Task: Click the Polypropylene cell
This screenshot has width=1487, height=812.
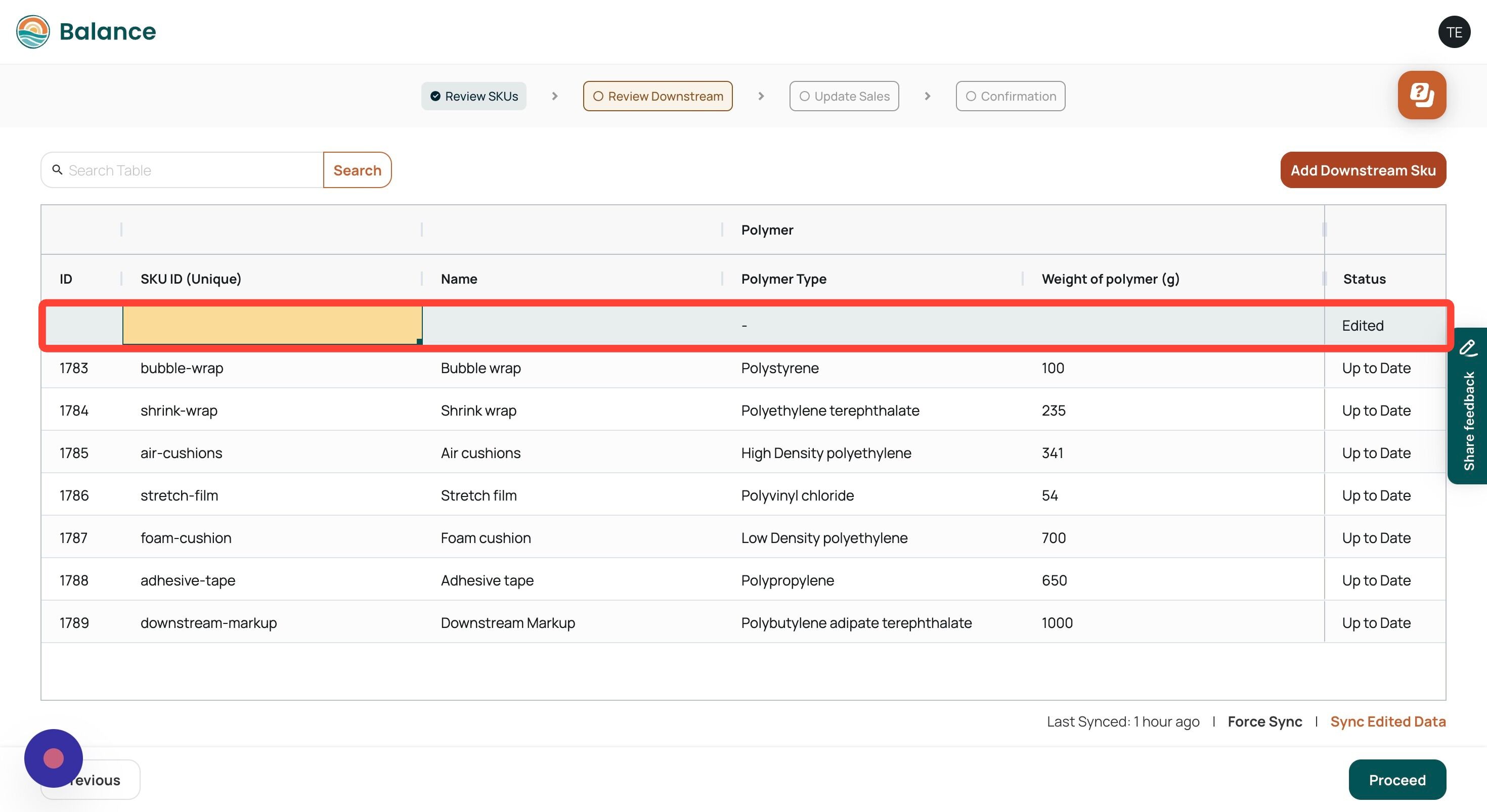Action: [x=872, y=580]
